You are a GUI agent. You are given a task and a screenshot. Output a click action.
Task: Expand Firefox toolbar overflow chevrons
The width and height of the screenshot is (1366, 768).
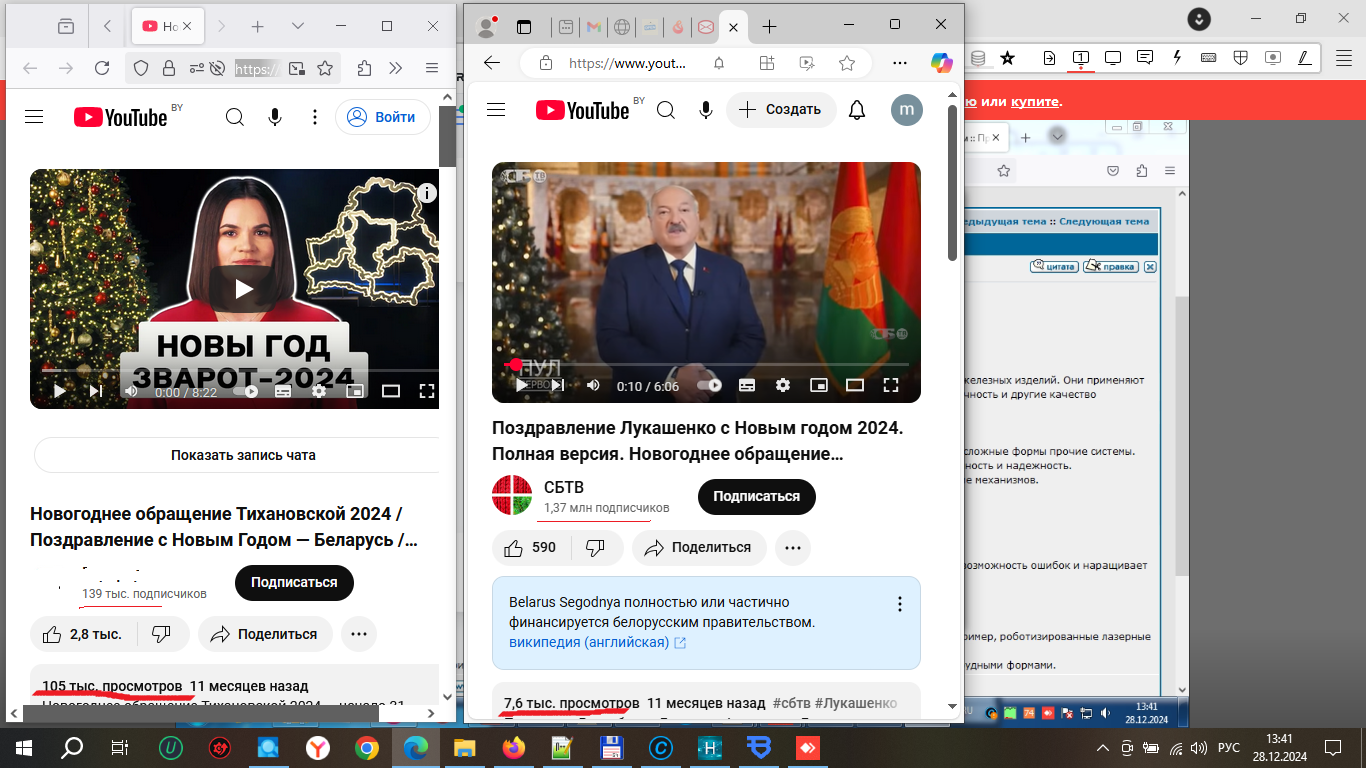click(x=396, y=68)
